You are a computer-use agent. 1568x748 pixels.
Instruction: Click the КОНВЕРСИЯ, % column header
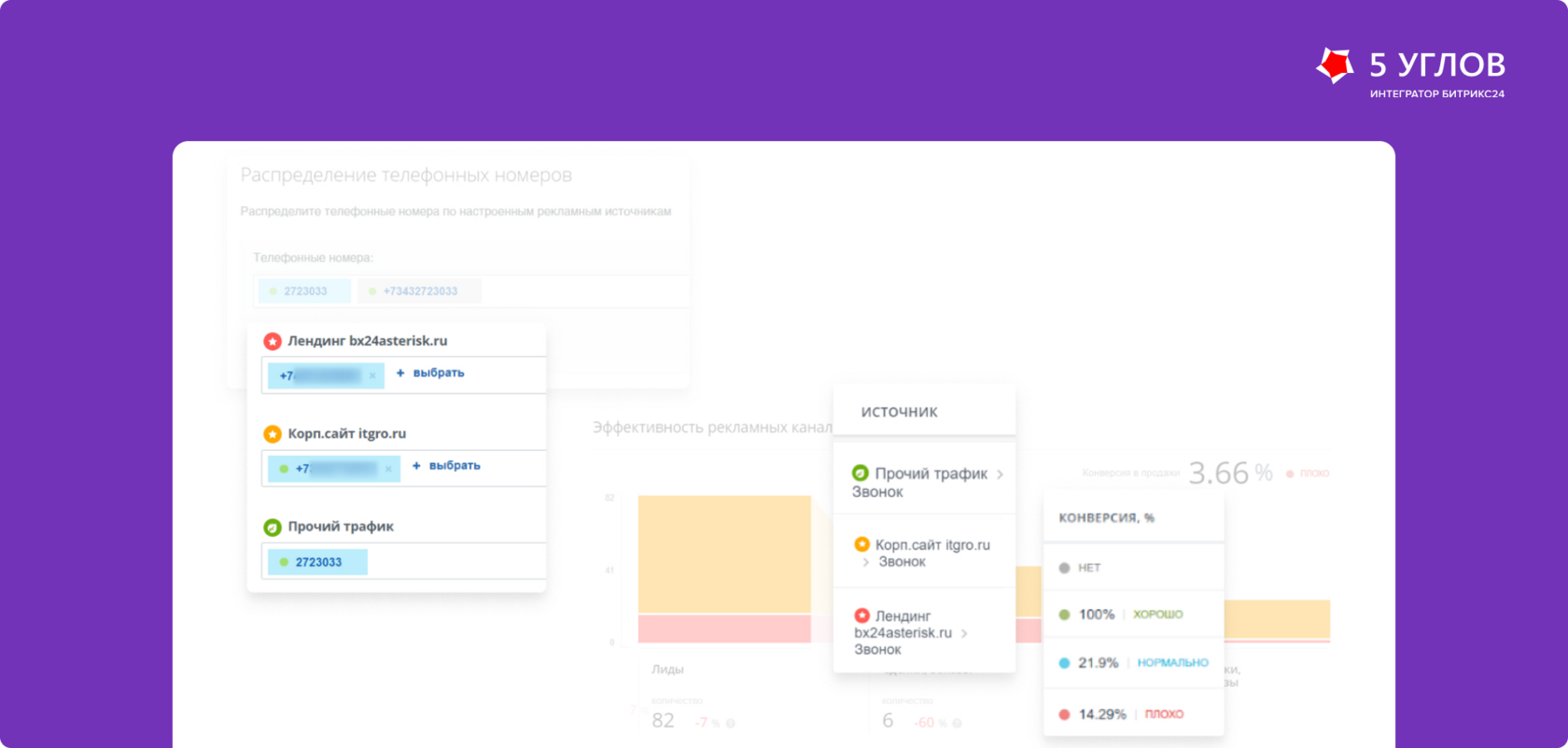(x=1106, y=517)
